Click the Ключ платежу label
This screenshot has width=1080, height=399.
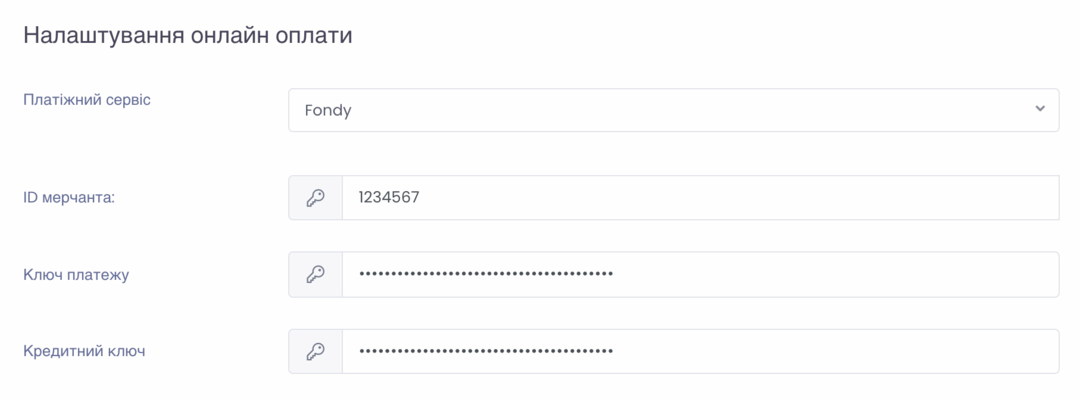tap(76, 275)
